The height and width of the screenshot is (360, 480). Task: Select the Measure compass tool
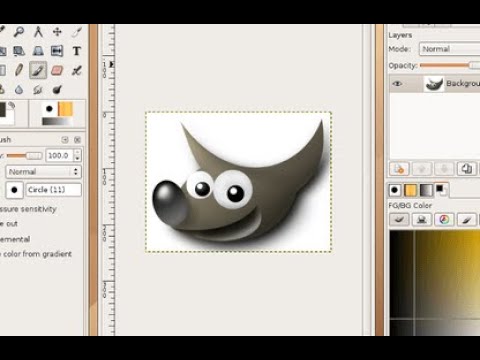pos(38,32)
